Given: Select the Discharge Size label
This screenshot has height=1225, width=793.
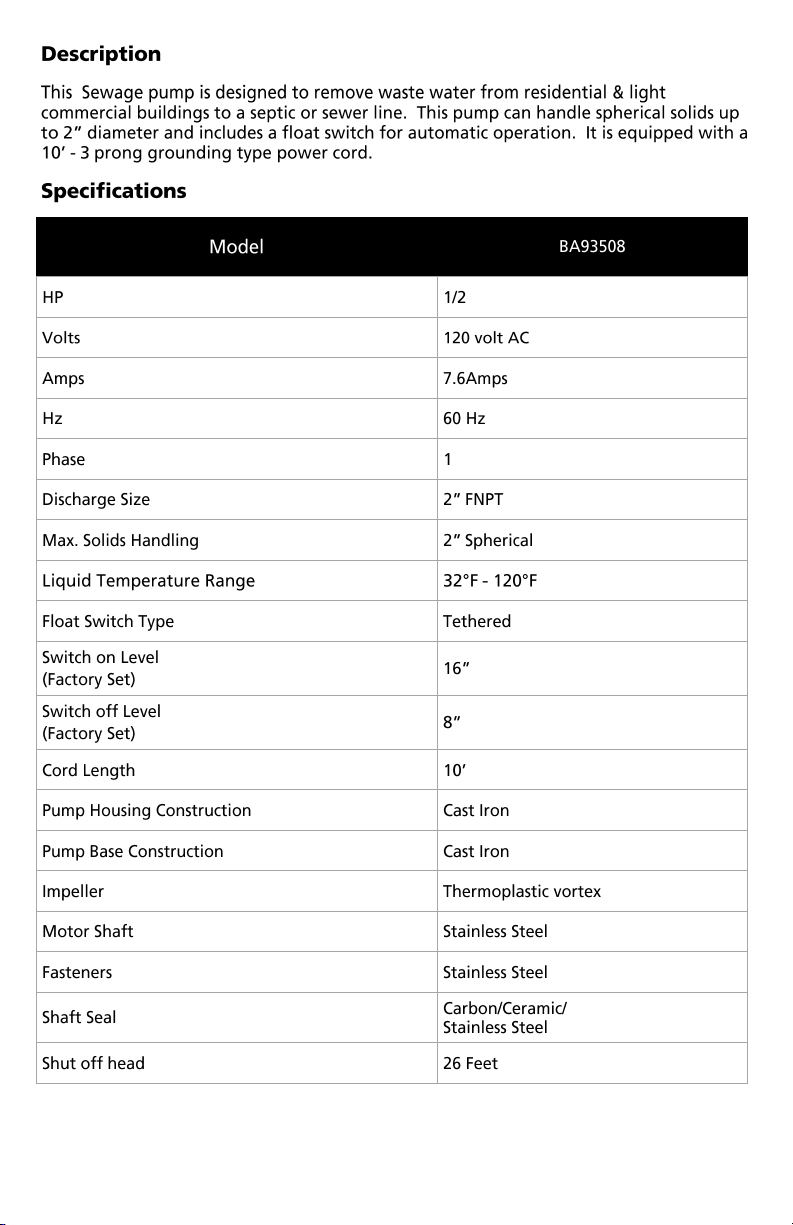Looking at the screenshot, I should (x=96, y=500).
